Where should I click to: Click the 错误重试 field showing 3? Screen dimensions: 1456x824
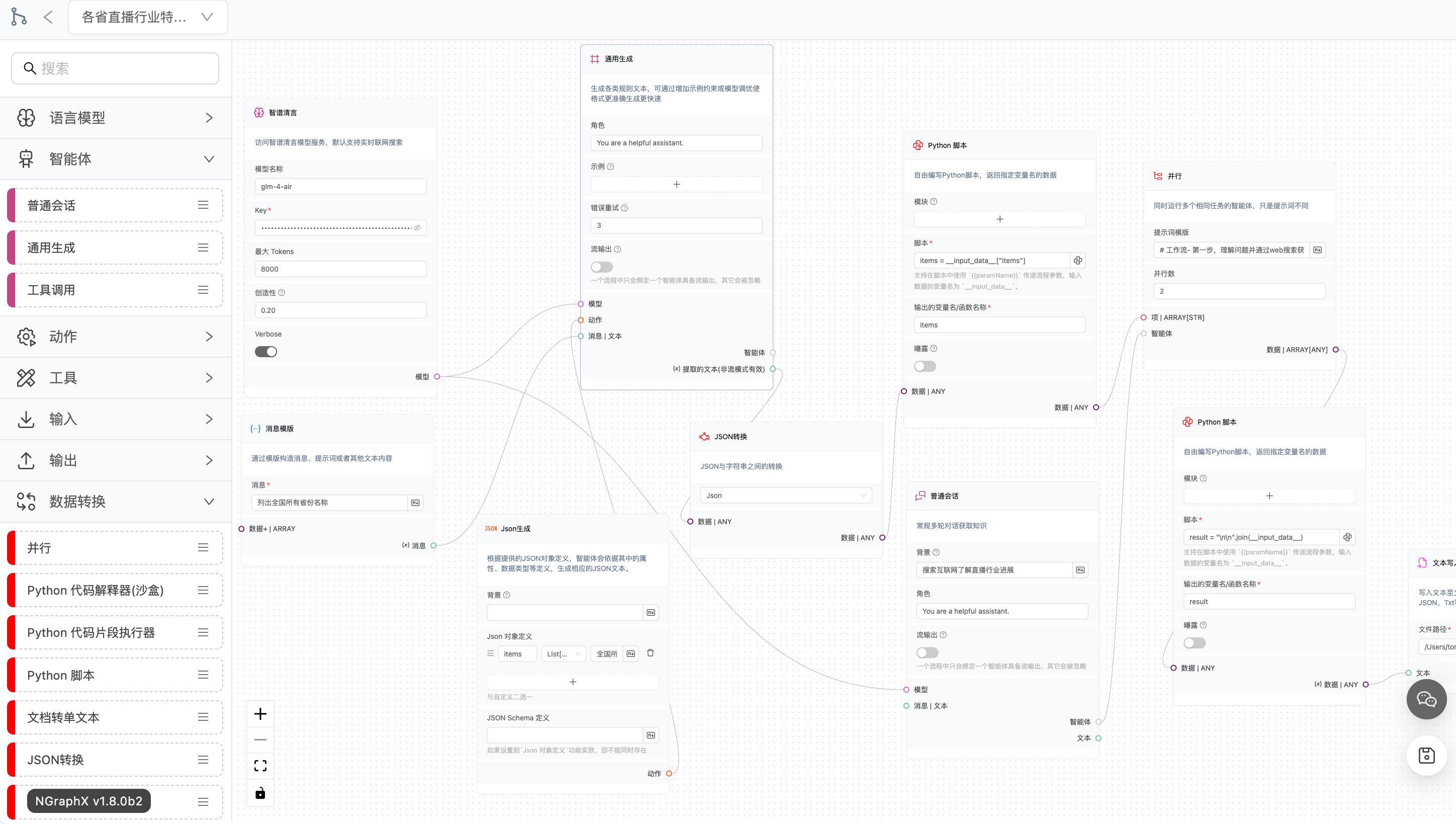tap(676, 225)
